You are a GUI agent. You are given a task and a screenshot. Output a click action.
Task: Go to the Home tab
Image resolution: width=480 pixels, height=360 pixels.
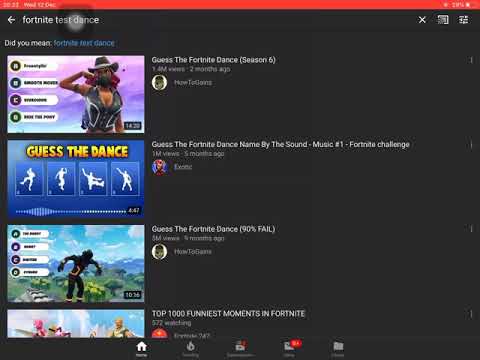[142, 349]
